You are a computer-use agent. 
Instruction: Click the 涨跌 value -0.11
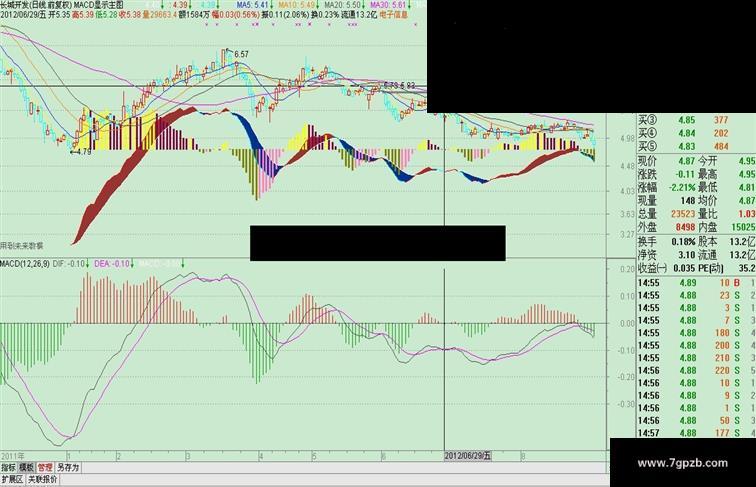click(x=685, y=174)
